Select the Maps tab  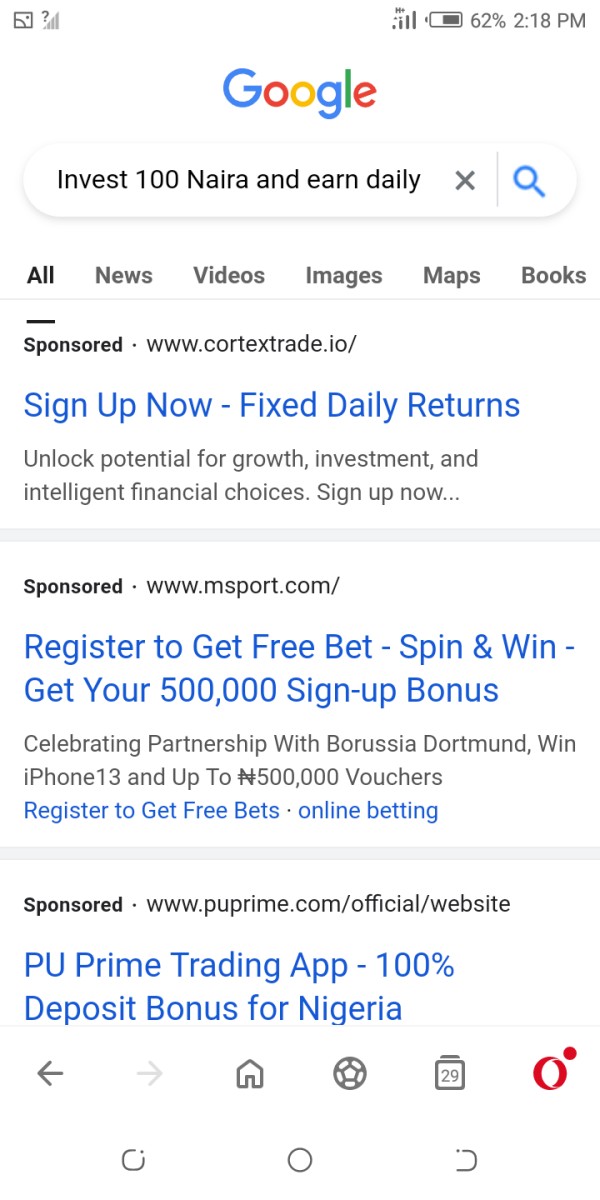pos(452,275)
